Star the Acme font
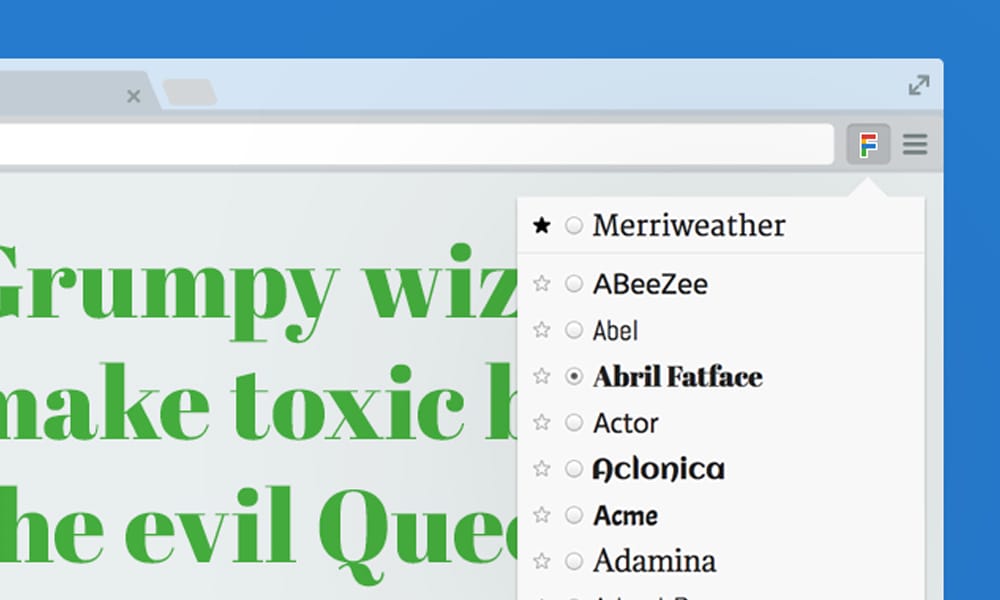1000x600 pixels. coord(541,516)
